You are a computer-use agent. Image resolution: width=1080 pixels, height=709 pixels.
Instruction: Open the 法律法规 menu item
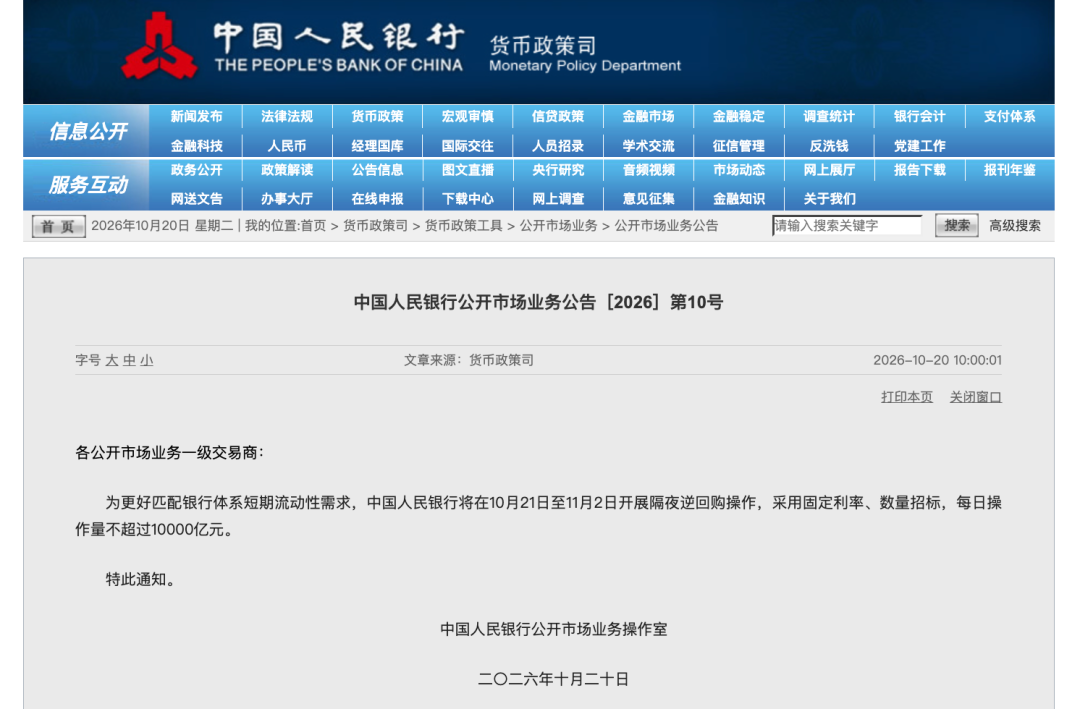coord(287,116)
